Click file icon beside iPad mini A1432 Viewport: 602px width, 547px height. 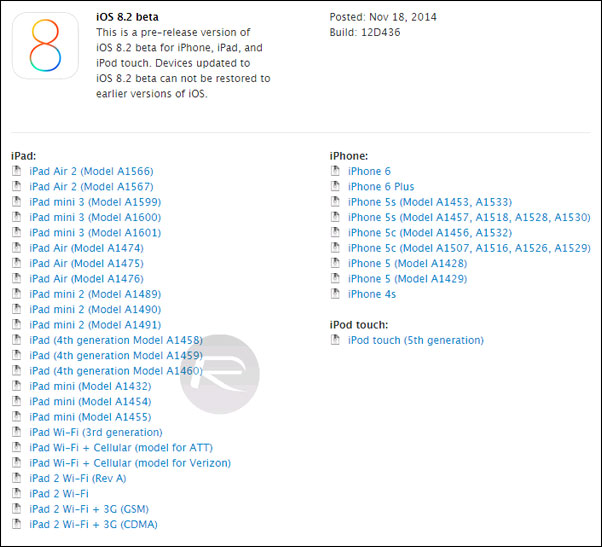tap(17, 385)
